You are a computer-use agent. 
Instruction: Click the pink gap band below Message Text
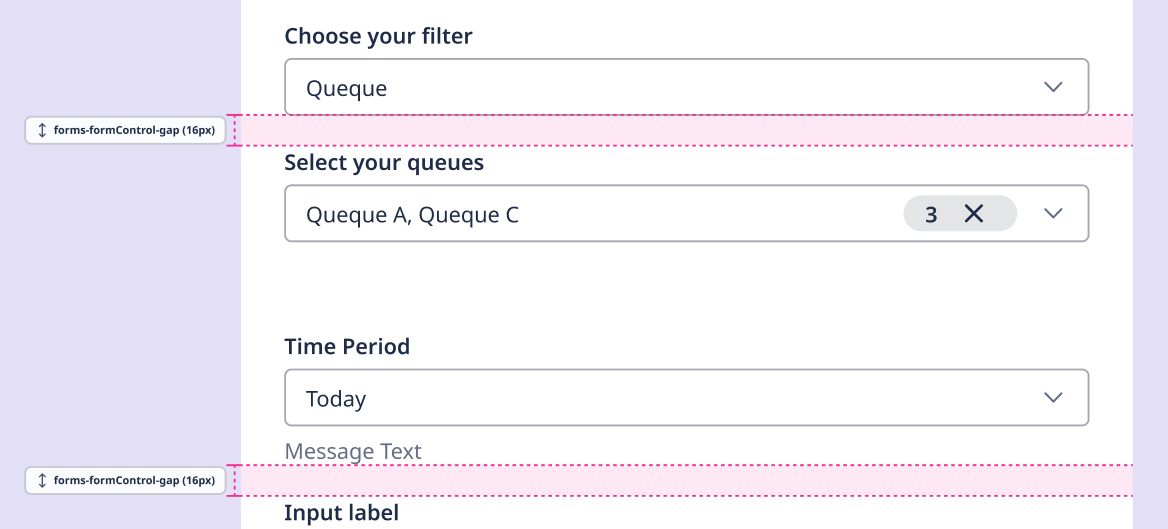click(x=686, y=481)
